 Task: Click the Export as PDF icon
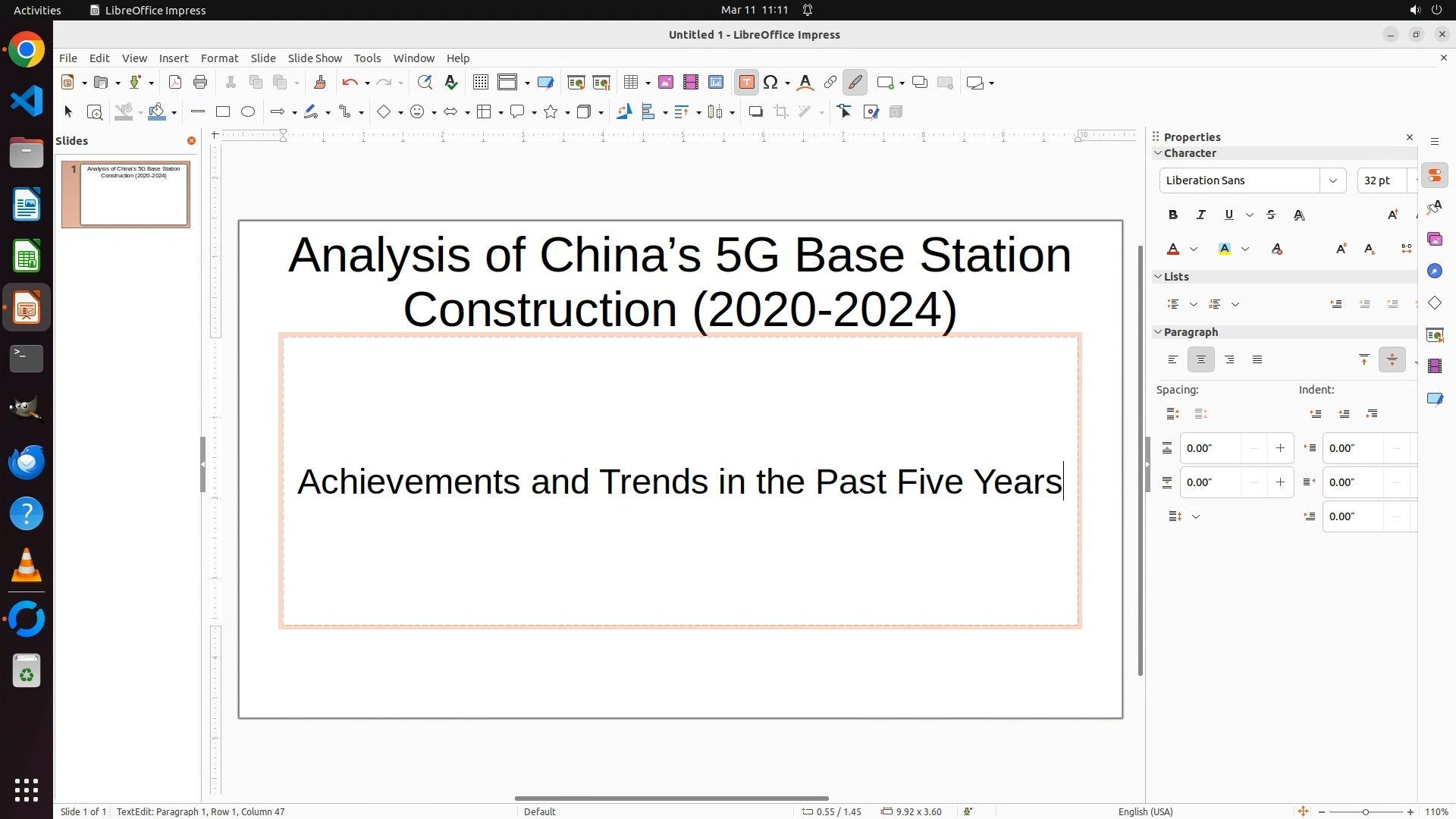[175, 83]
